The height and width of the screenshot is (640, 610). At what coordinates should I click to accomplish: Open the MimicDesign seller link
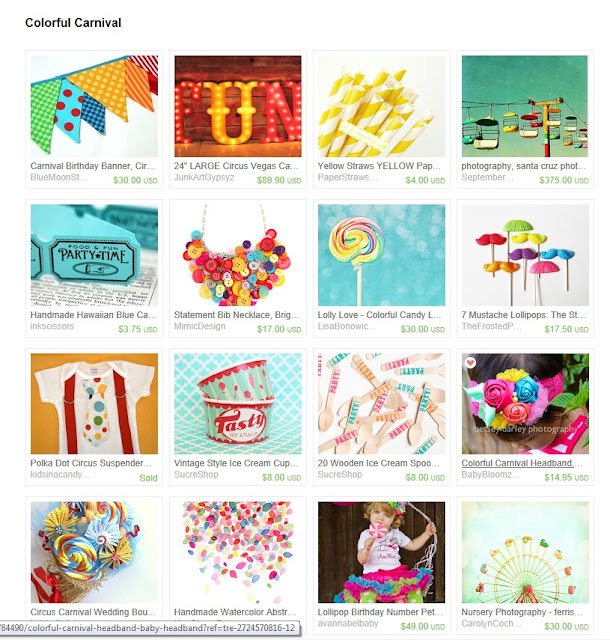coord(200,326)
